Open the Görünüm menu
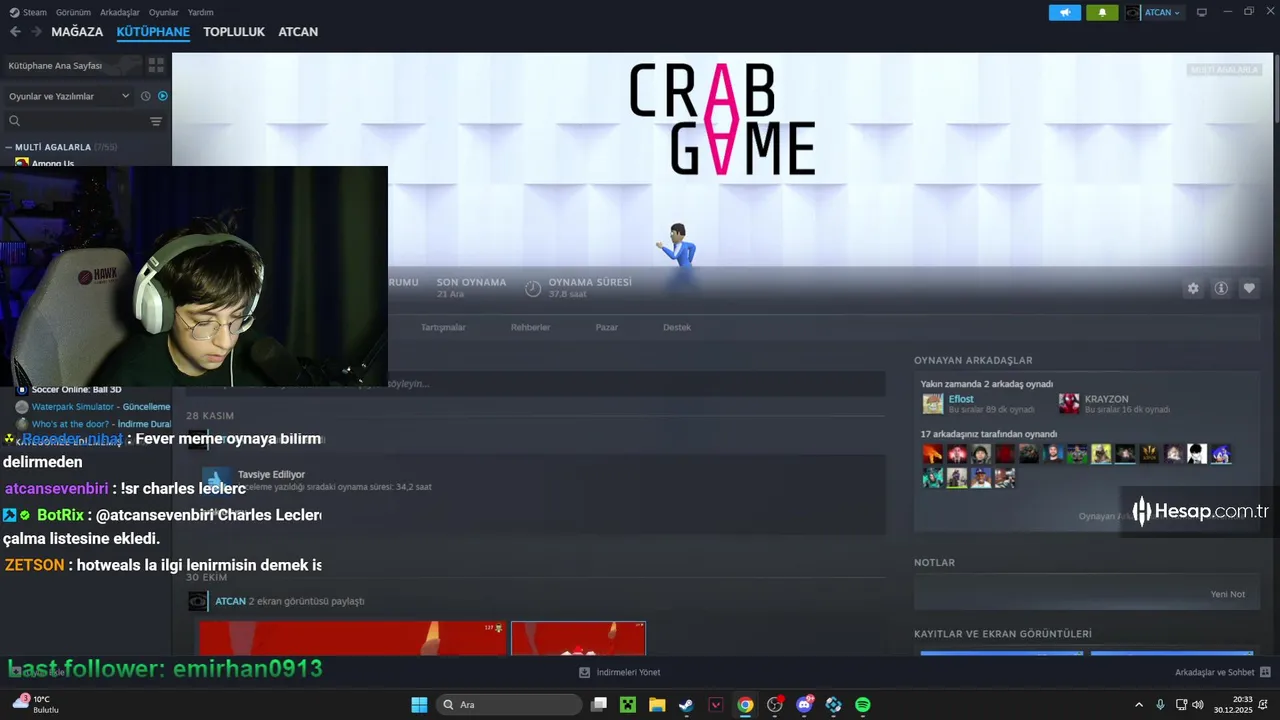The height and width of the screenshot is (720, 1280). click(x=73, y=12)
